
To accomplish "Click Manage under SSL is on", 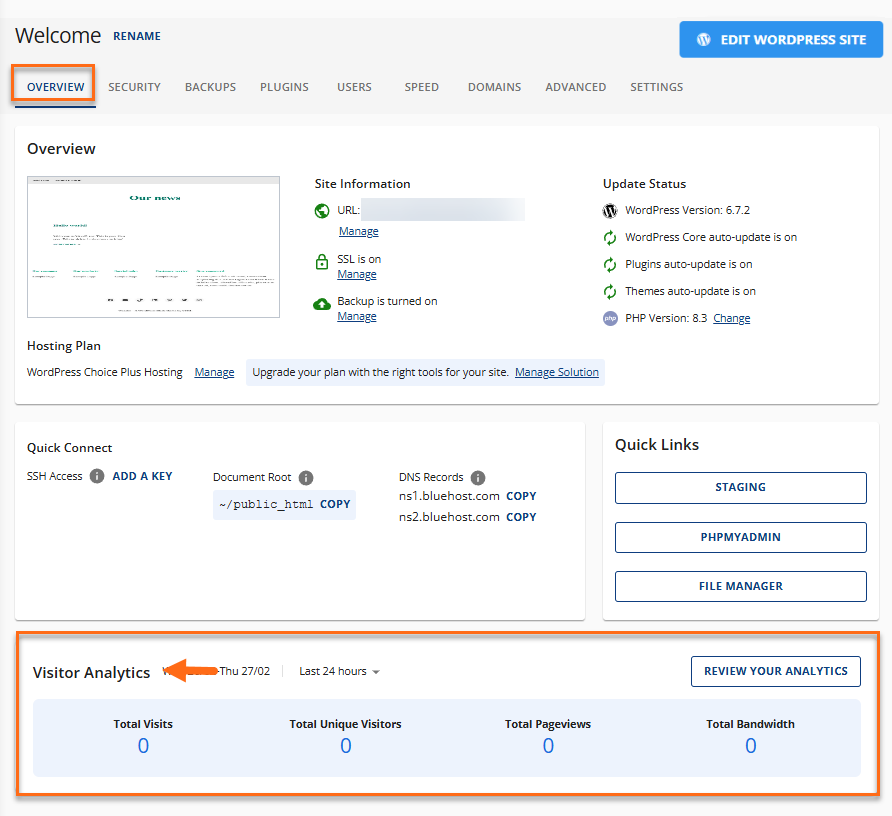I will coord(357,274).
